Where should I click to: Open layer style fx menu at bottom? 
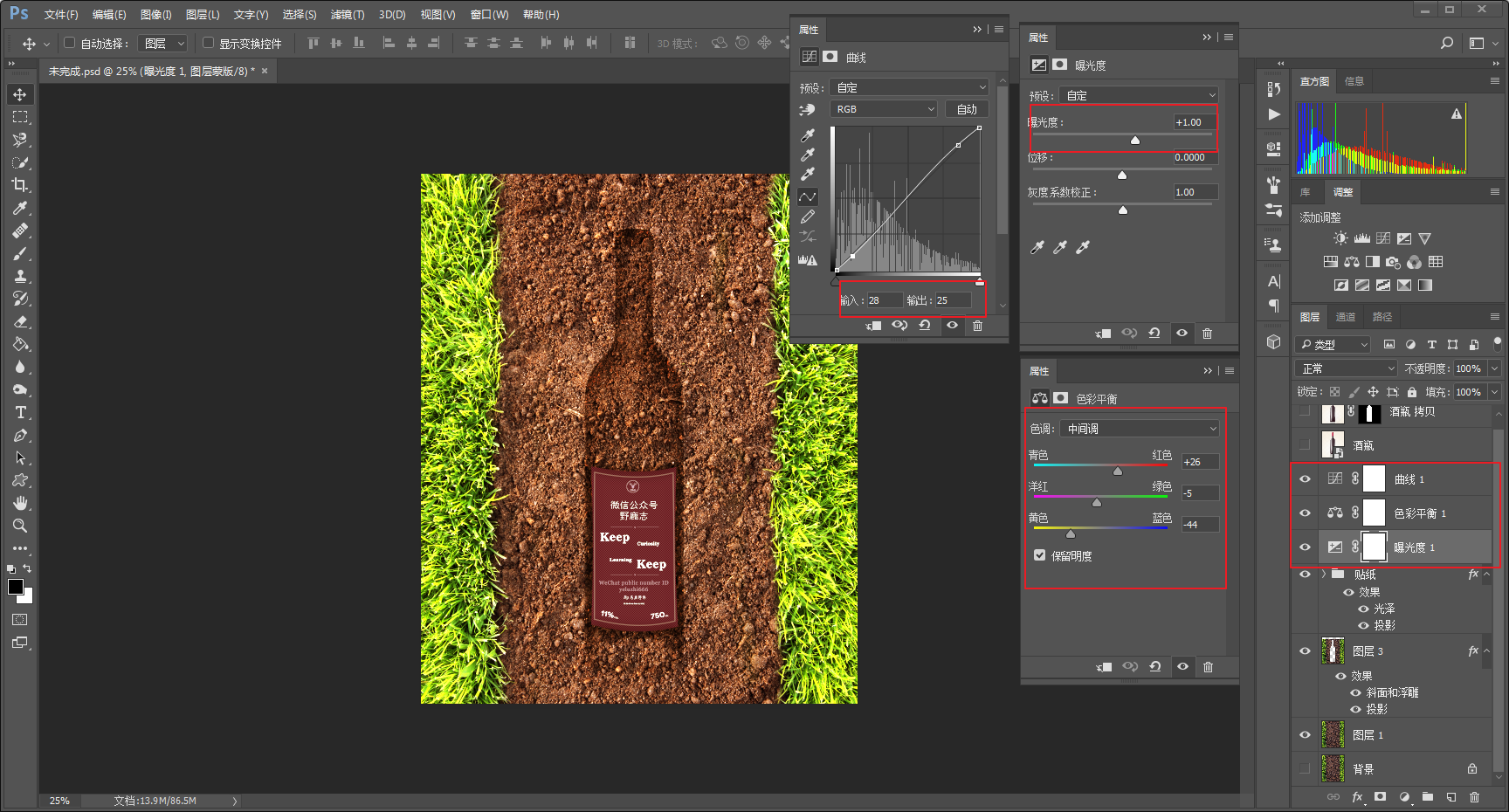click(1357, 796)
